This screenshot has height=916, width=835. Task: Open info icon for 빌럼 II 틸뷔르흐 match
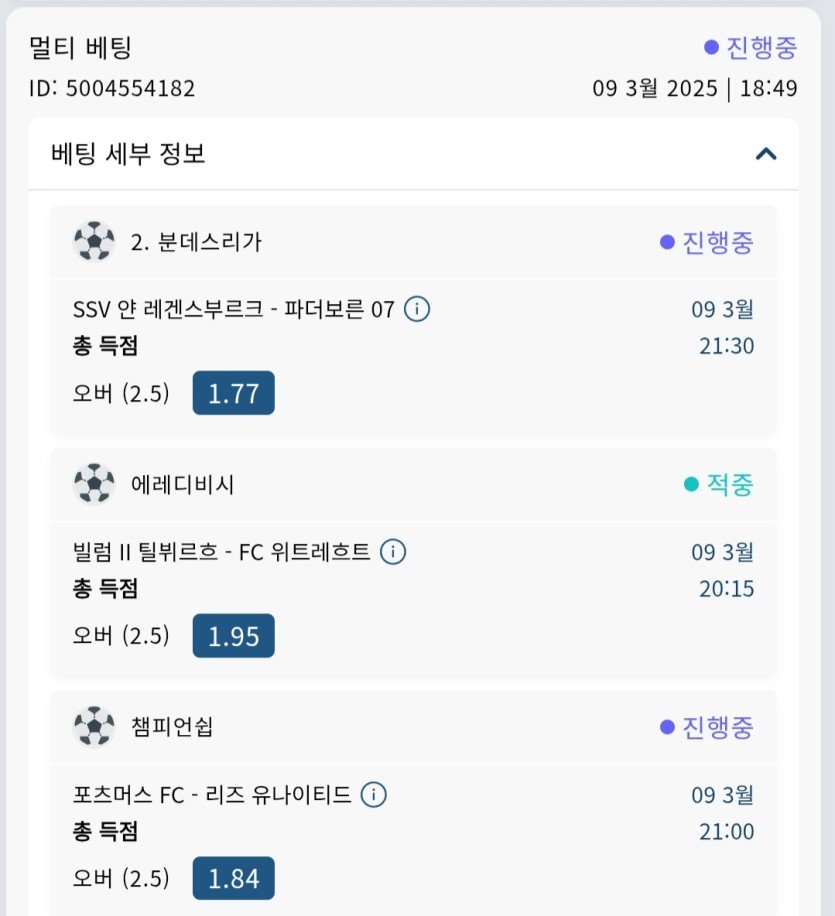pos(393,551)
